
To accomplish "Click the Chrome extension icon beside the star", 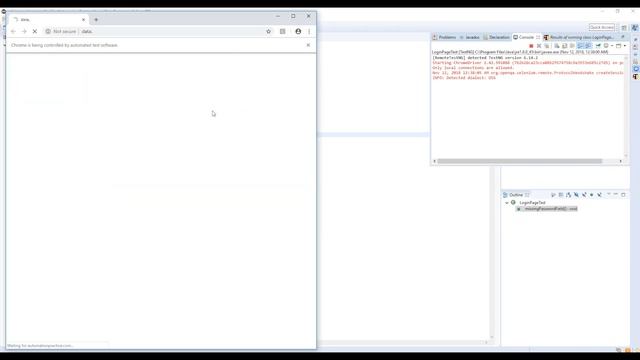I will [x=282, y=31].
